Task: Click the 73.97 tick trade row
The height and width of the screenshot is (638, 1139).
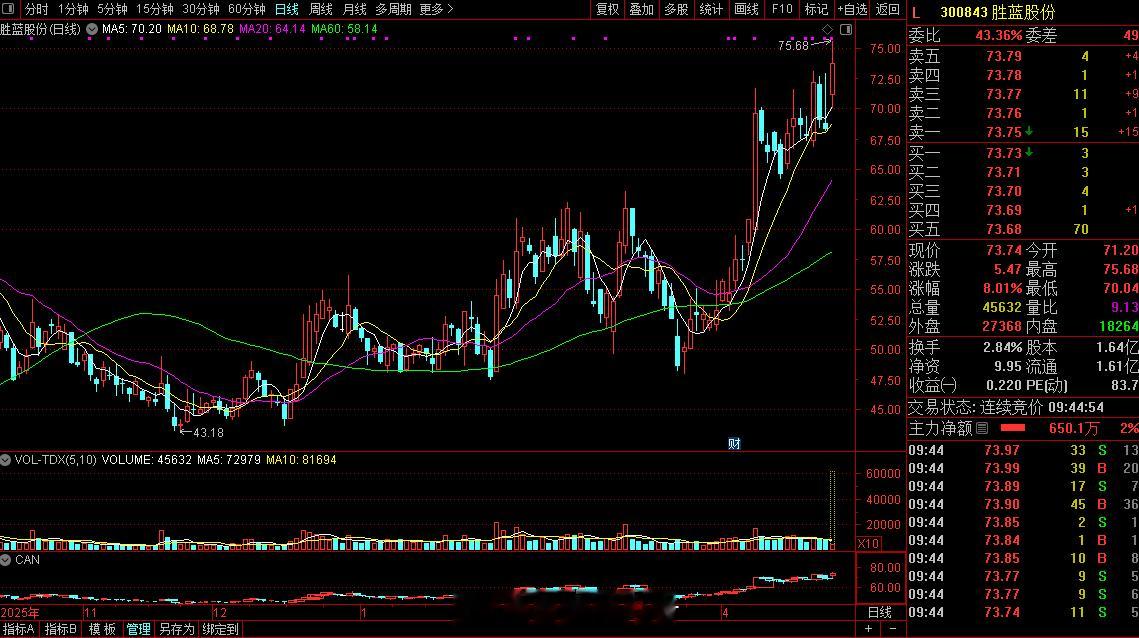Action: point(1023,450)
